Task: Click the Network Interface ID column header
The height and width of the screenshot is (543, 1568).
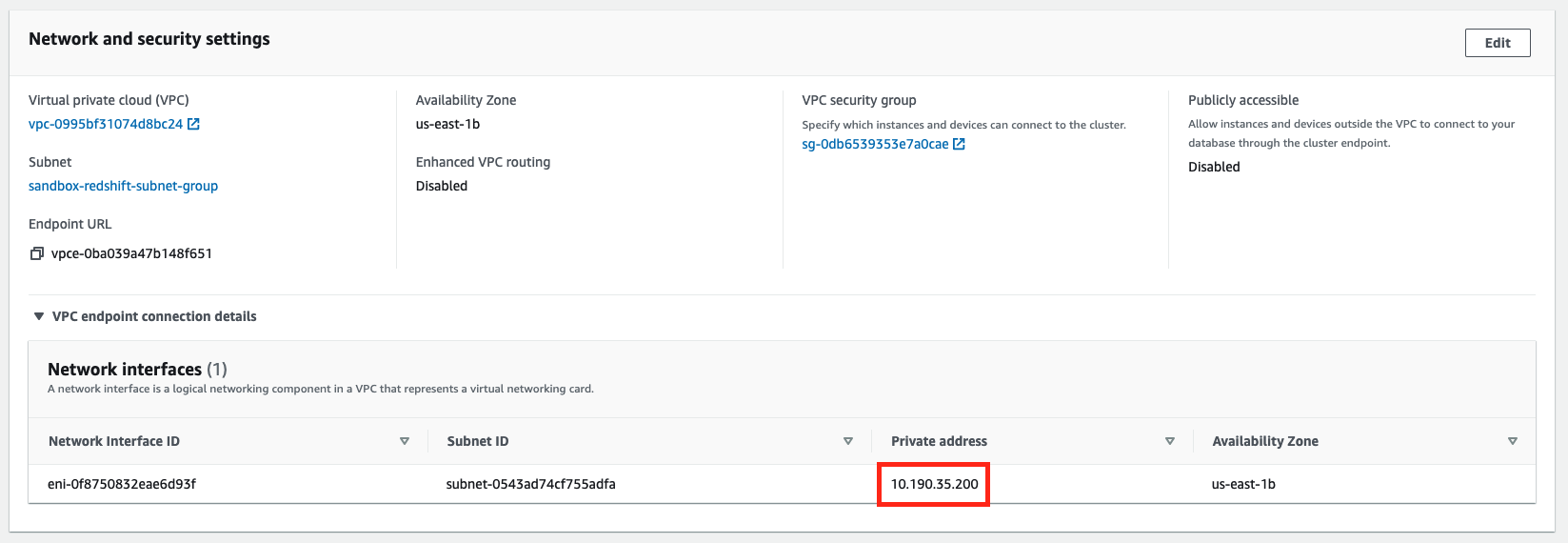Action: click(114, 441)
